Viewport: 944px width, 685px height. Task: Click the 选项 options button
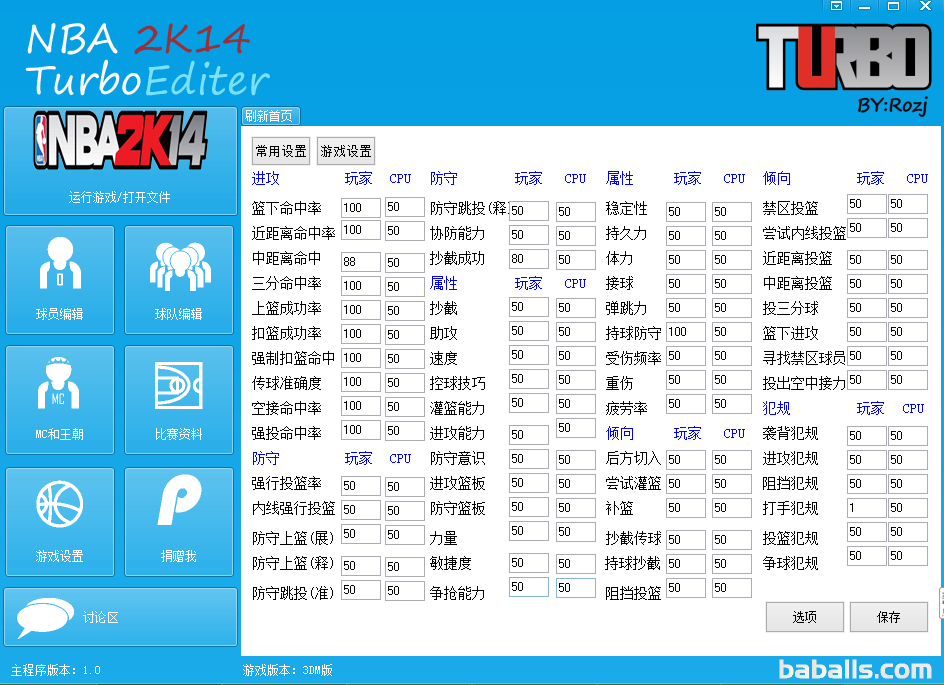pos(804,617)
